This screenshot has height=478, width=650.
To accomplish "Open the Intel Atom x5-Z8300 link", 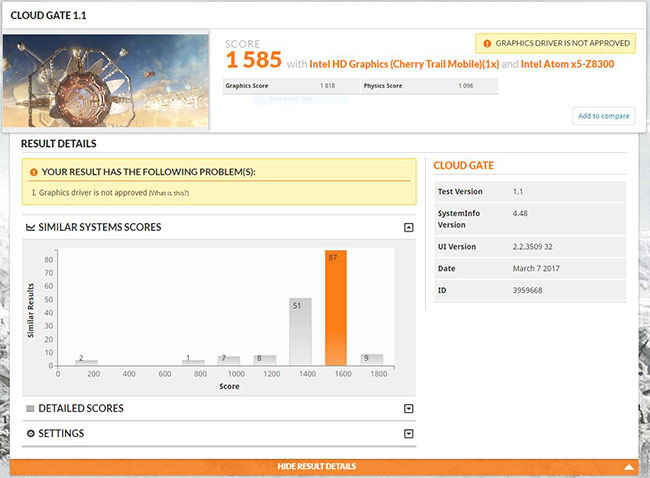I will 567,64.
